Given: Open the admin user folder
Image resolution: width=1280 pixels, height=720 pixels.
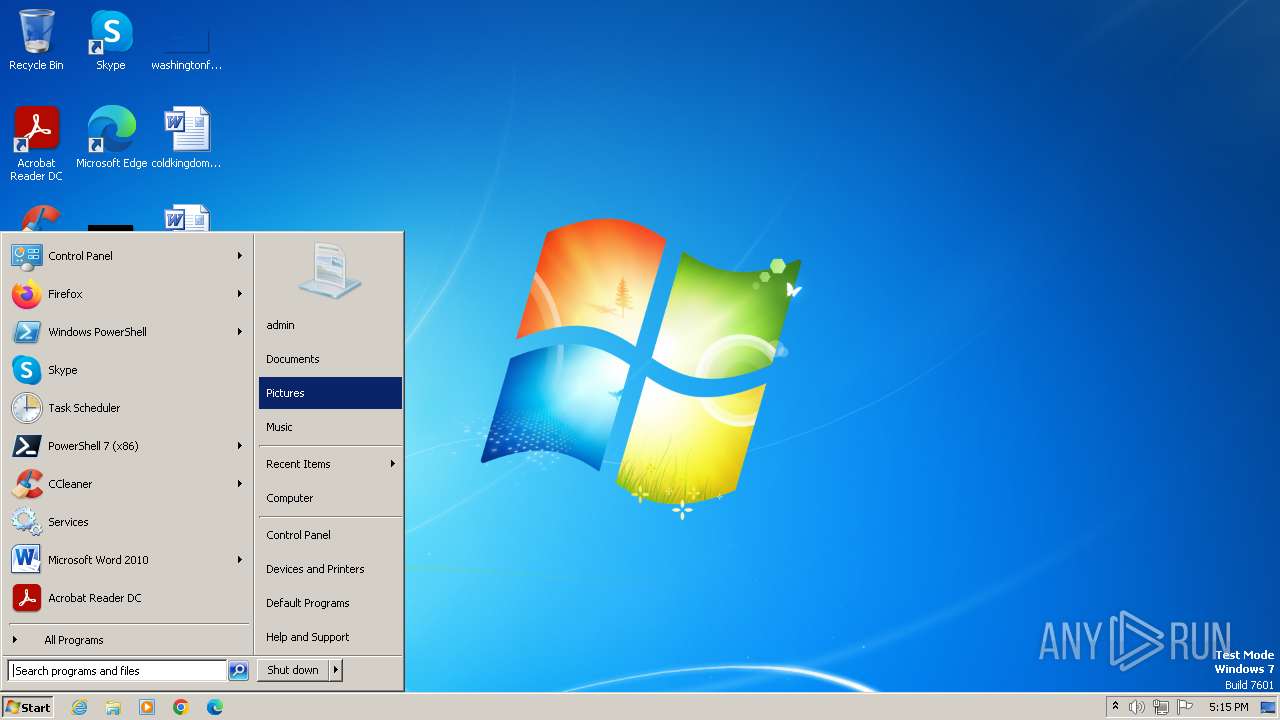Looking at the screenshot, I should (330, 325).
